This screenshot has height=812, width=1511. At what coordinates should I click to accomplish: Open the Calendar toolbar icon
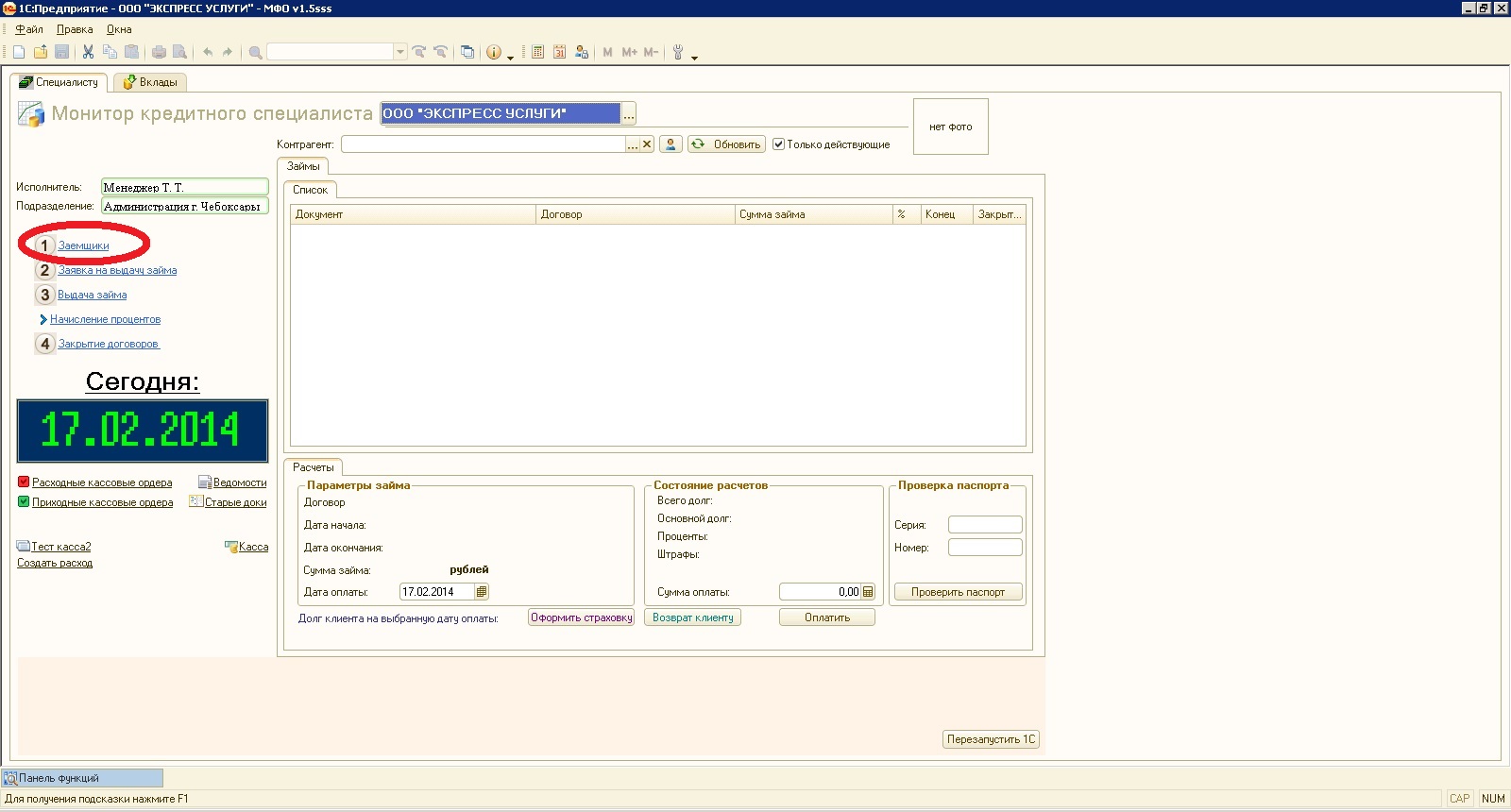[x=559, y=52]
